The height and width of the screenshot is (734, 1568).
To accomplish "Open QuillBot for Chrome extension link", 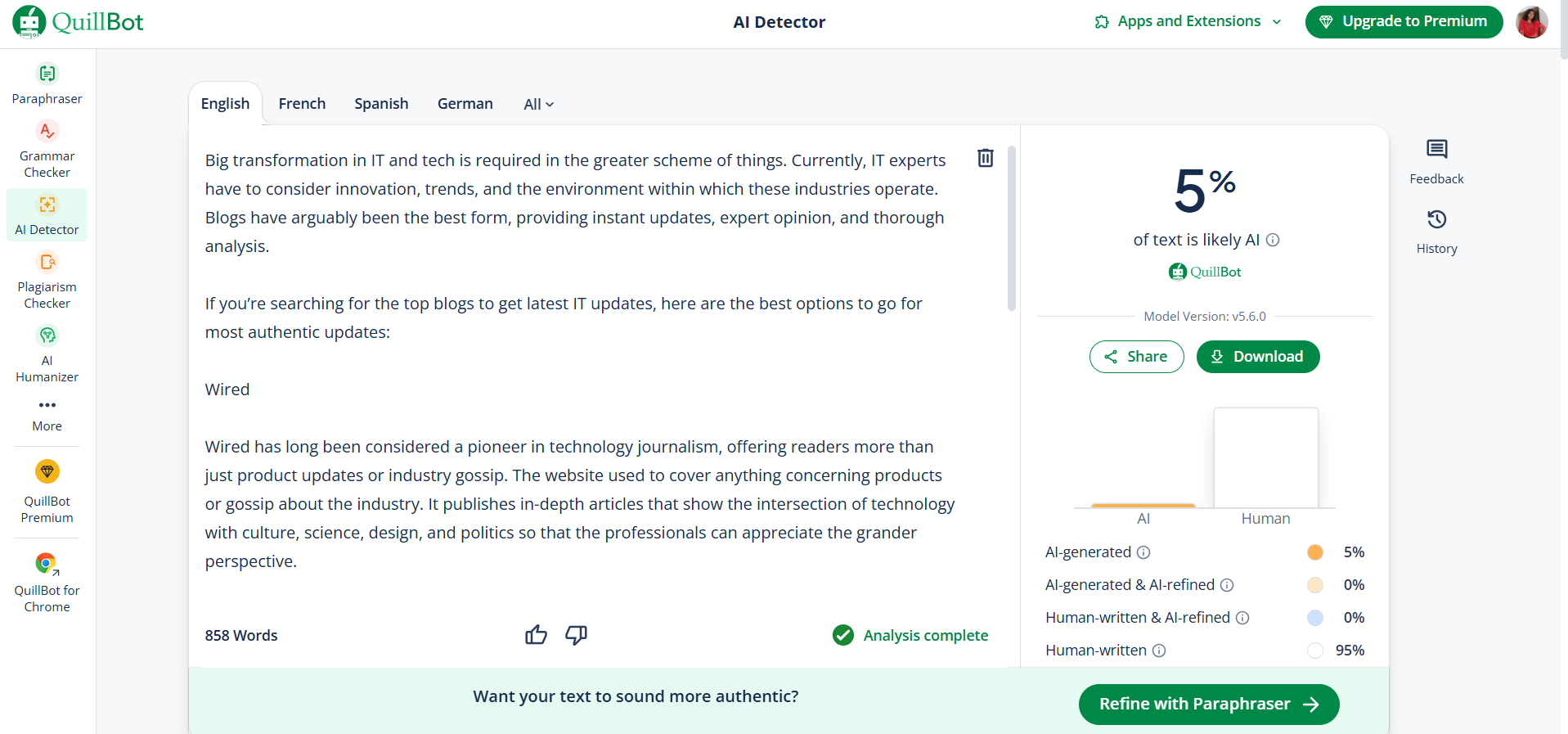I will (x=47, y=582).
